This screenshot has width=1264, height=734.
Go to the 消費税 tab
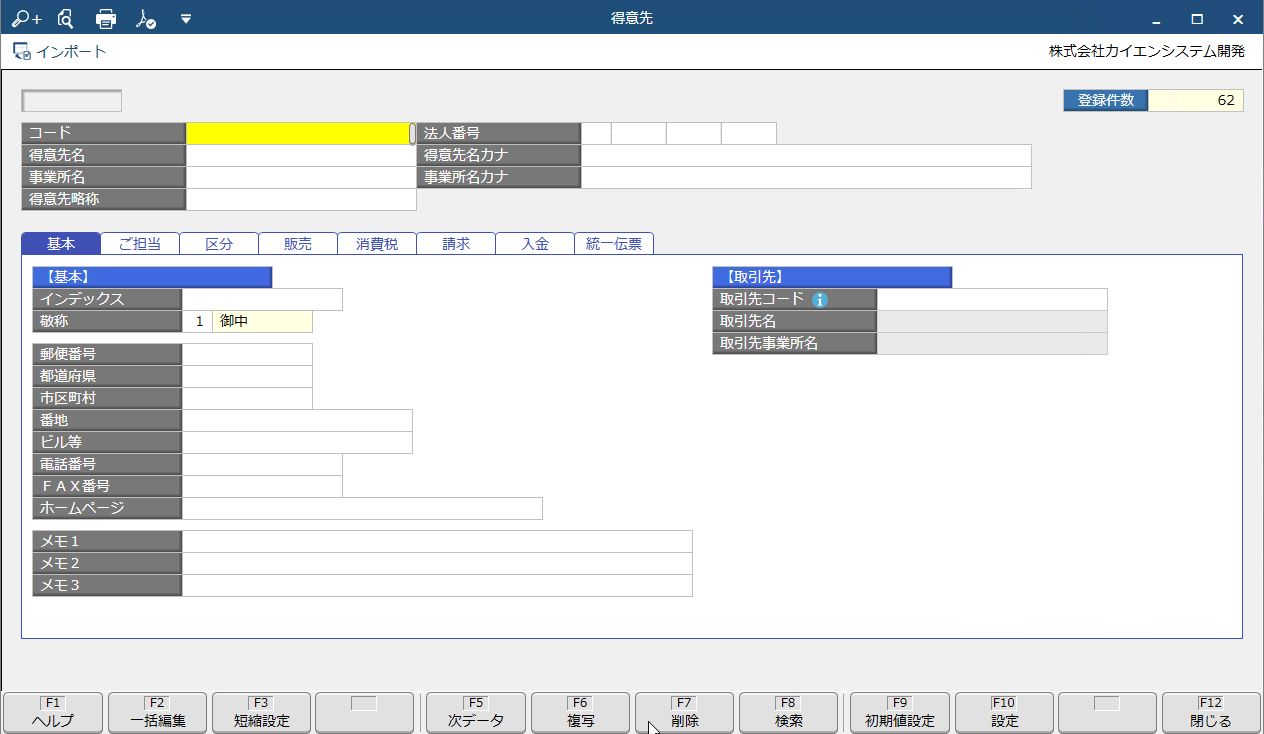coord(377,243)
